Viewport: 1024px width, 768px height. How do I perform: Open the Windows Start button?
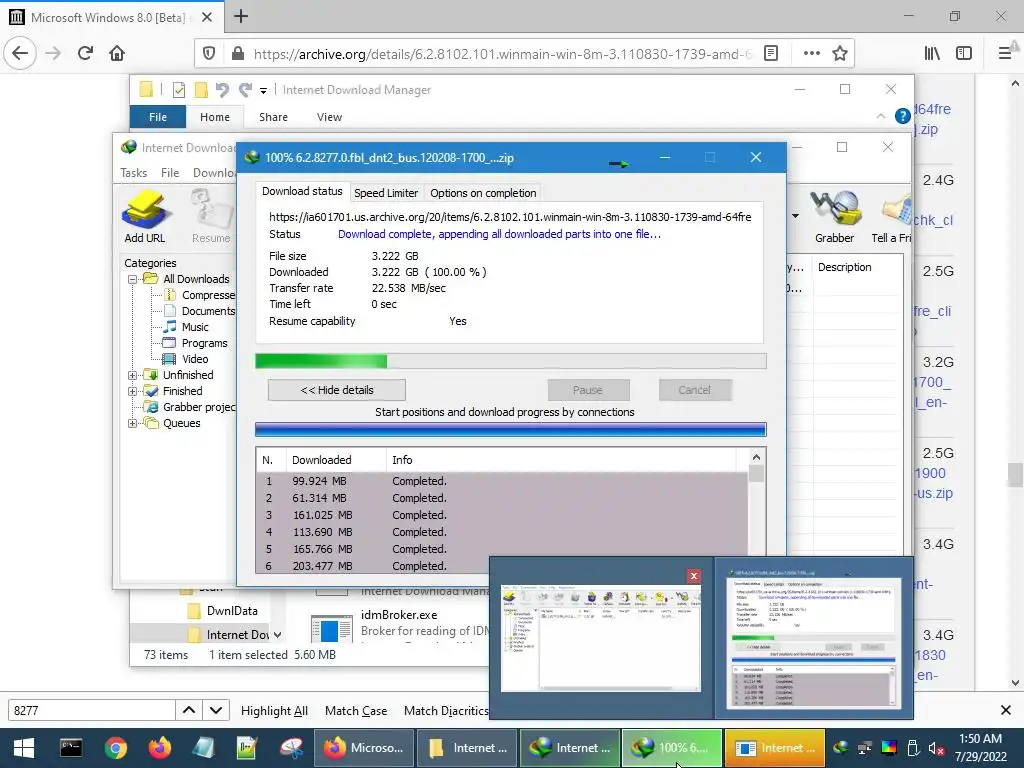pyautogui.click(x=24, y=748)
